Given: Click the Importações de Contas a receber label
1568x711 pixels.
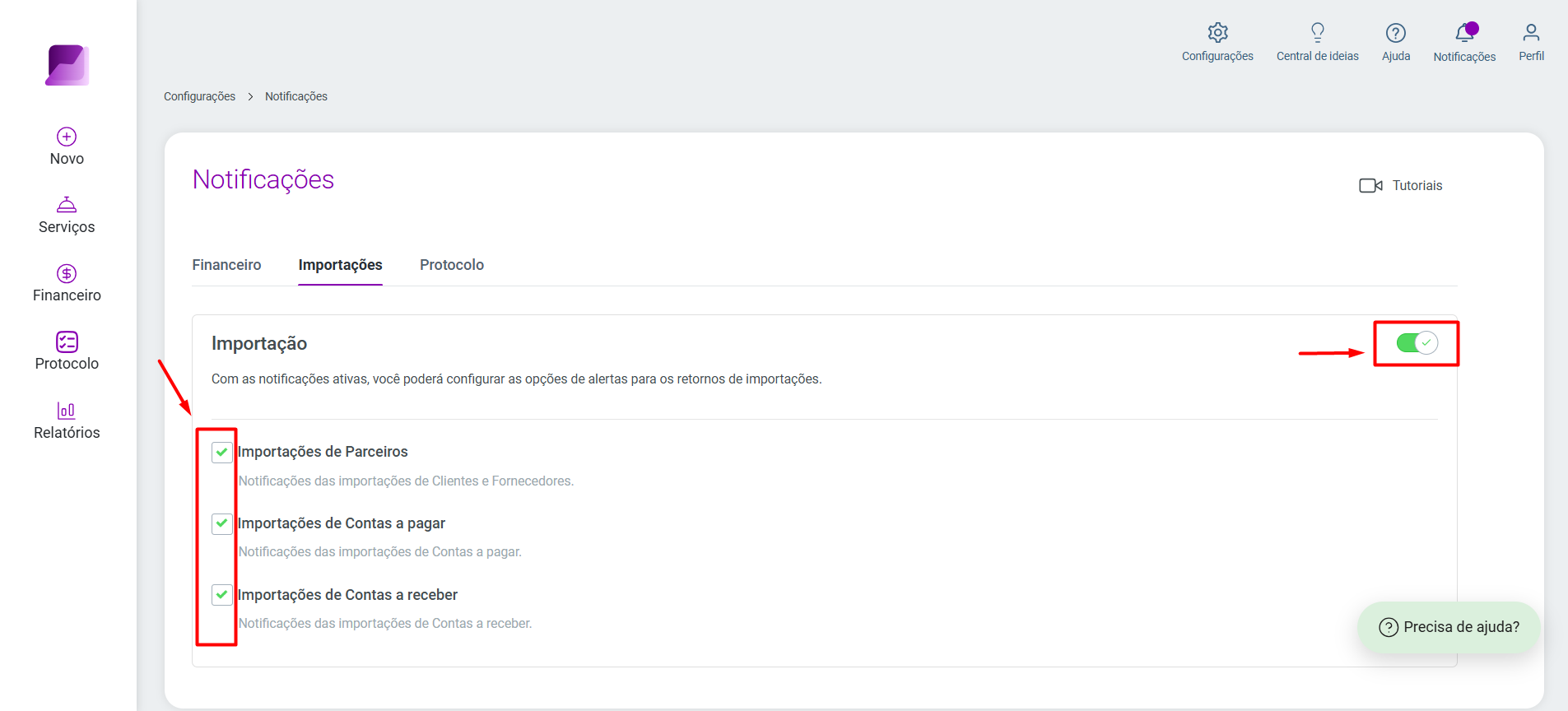Looking at the screenshot, I should (347, 595).
